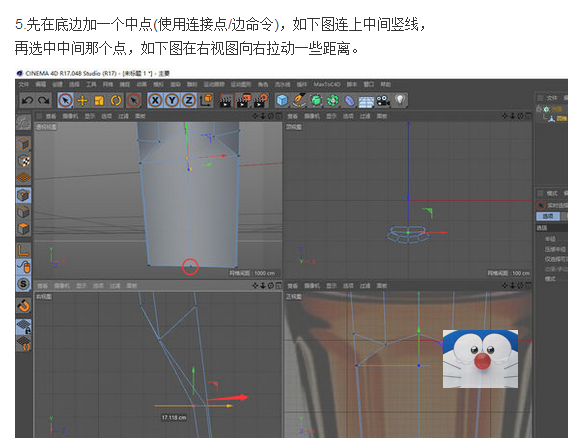Switch to Edges mode in left sidebar
Screen dimensions: 568x438
point(24,212)
